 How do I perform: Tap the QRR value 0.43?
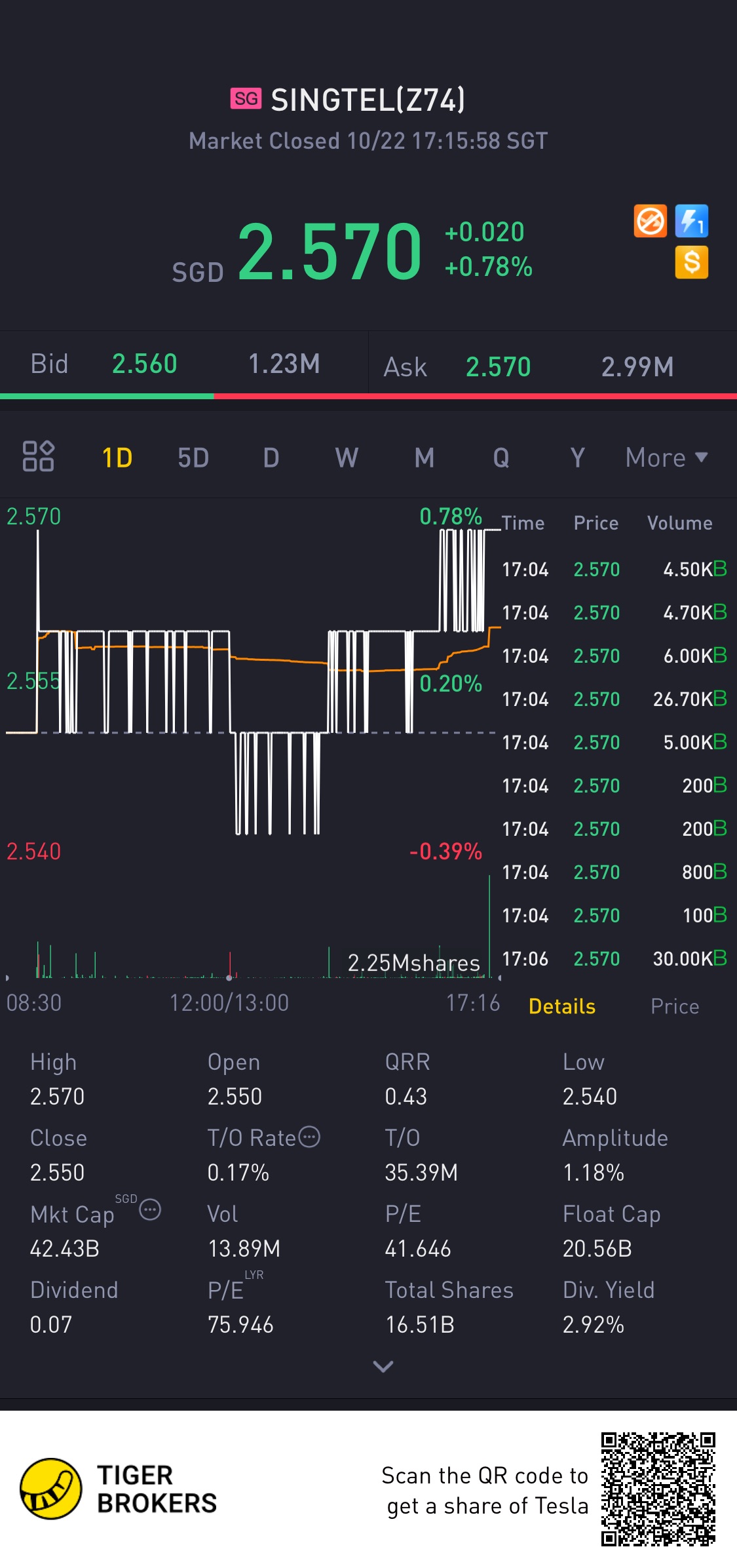click(406, 1096)
